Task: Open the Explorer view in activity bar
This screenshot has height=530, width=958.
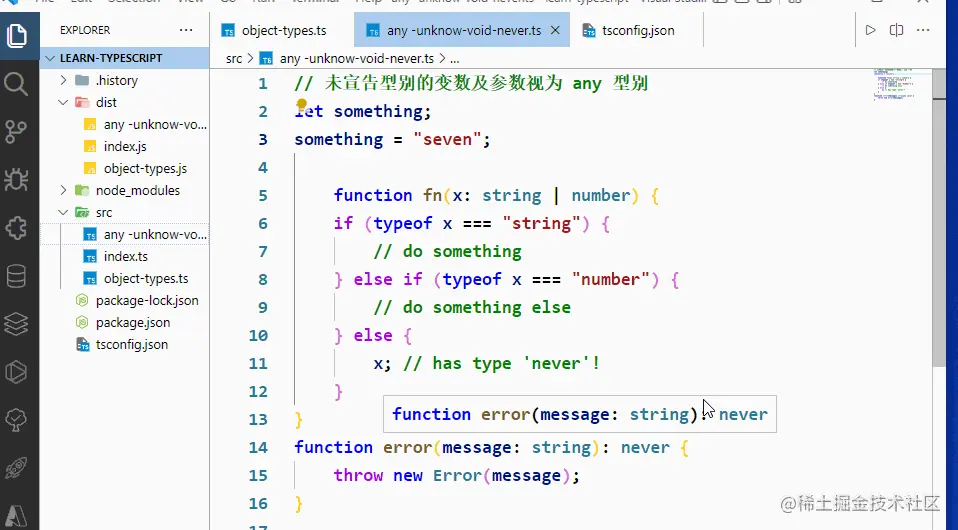Action: coord(16,36)
